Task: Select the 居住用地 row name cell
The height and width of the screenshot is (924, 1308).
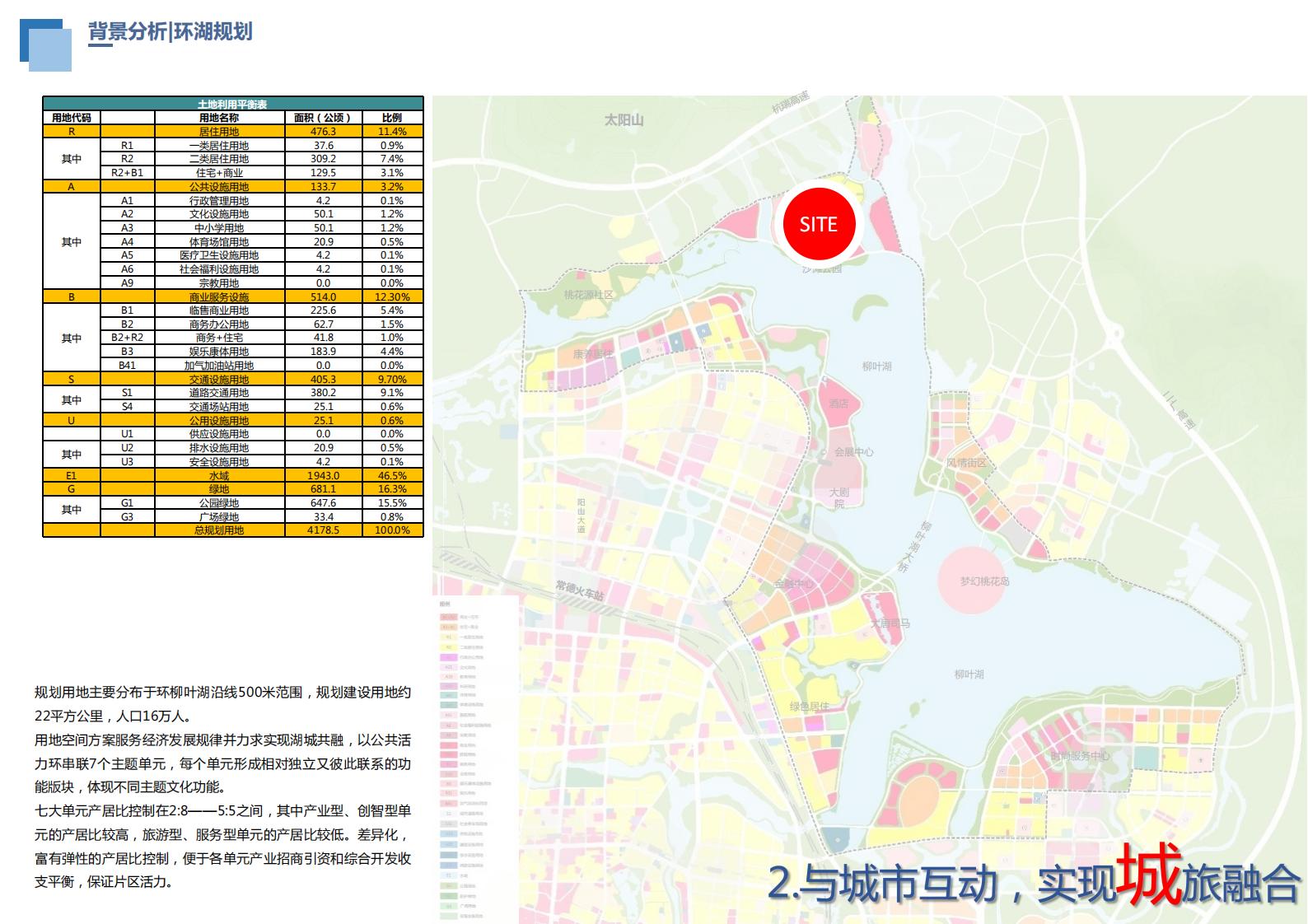Action: tap(219, 132)
